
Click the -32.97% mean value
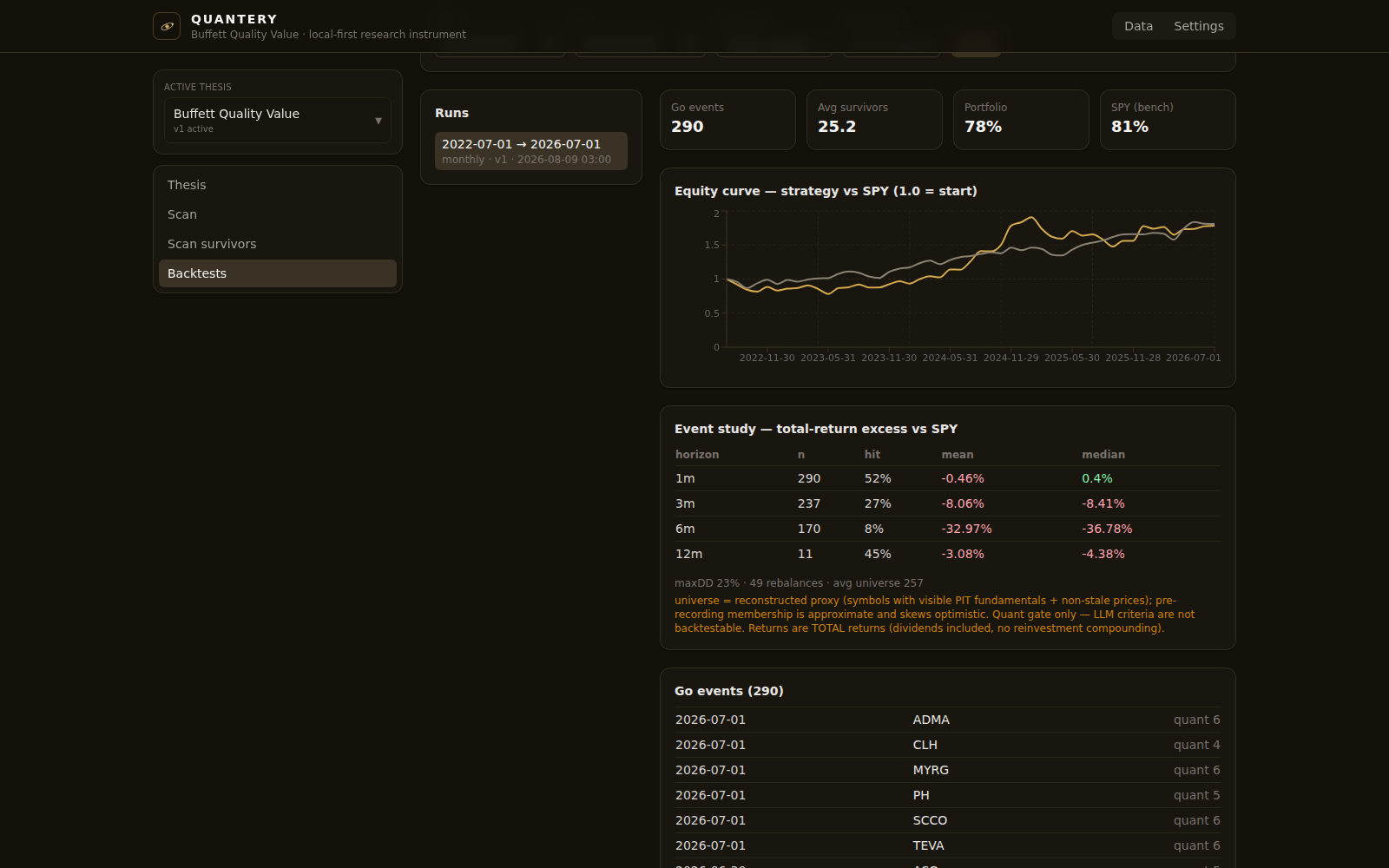(966, 529)
